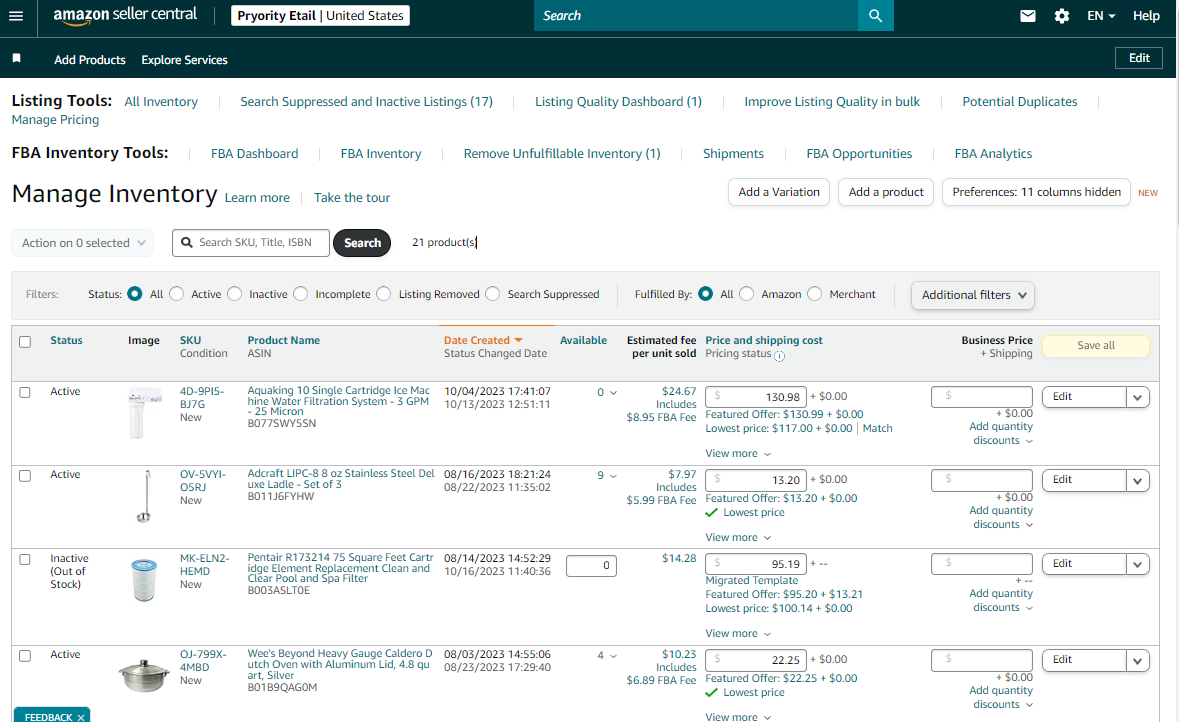1179x722 pixels.
Task: Open the Adcraft ladle product image
Action: click(144, 496)
